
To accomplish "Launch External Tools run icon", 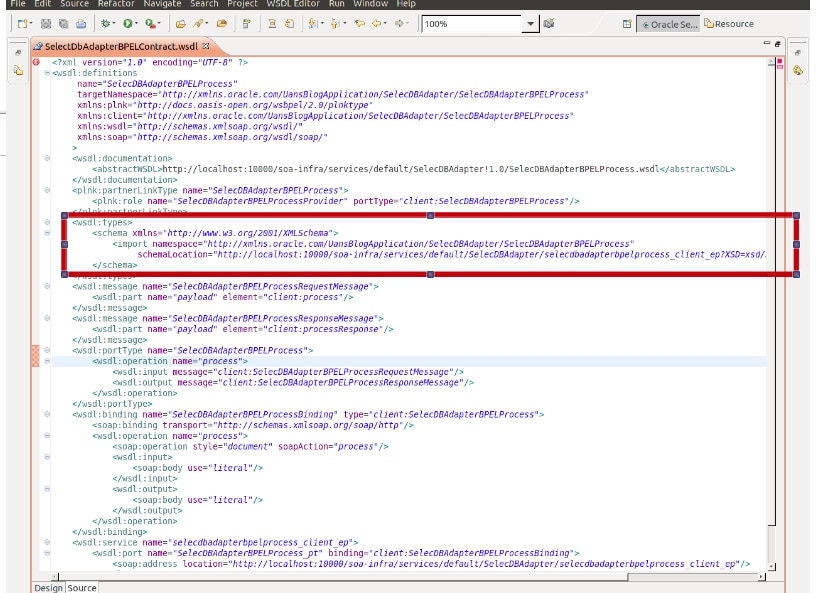I will click(x=150, y=23).
